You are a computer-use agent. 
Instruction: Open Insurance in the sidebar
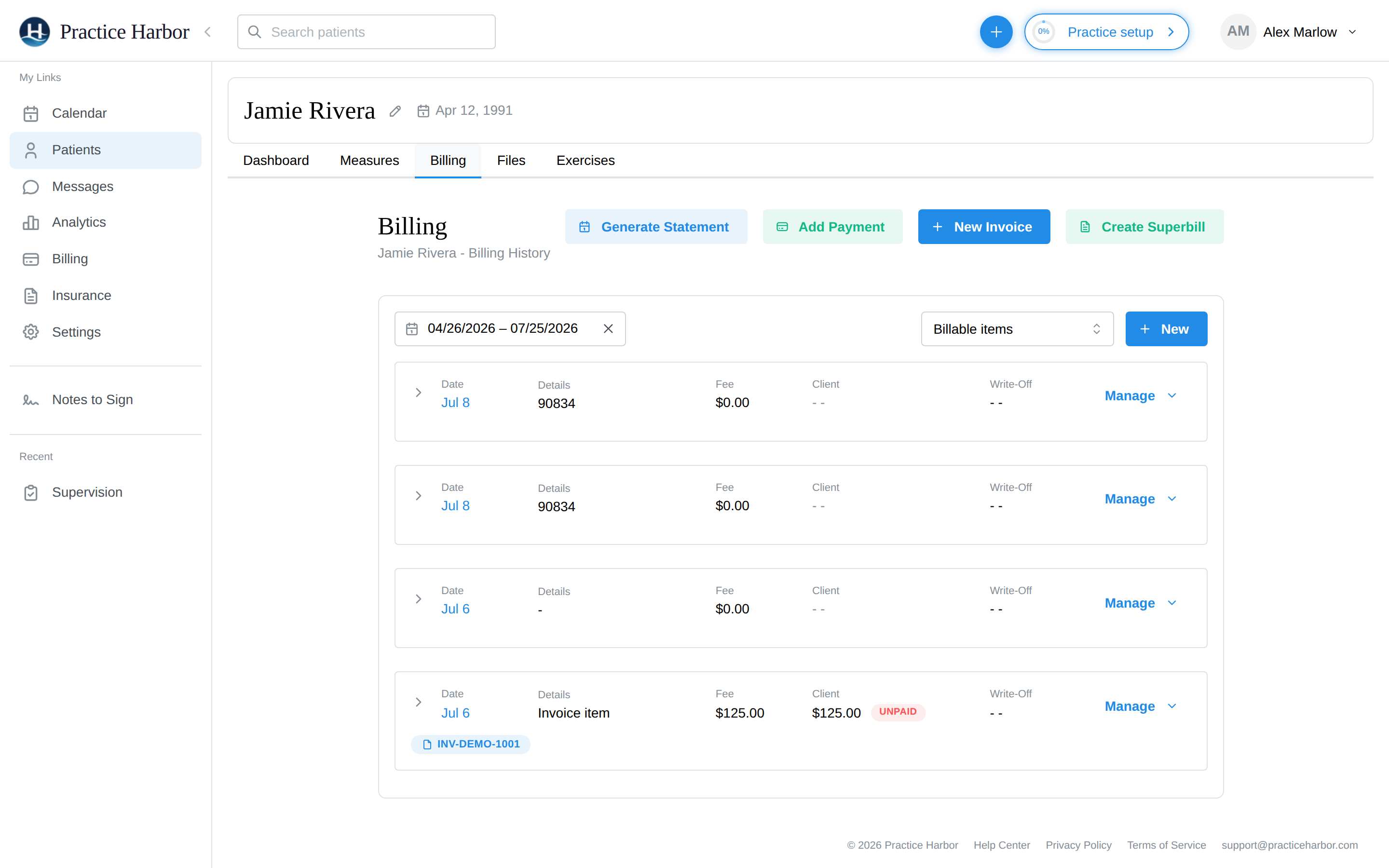pyautogui.click(x=106, y=296)
